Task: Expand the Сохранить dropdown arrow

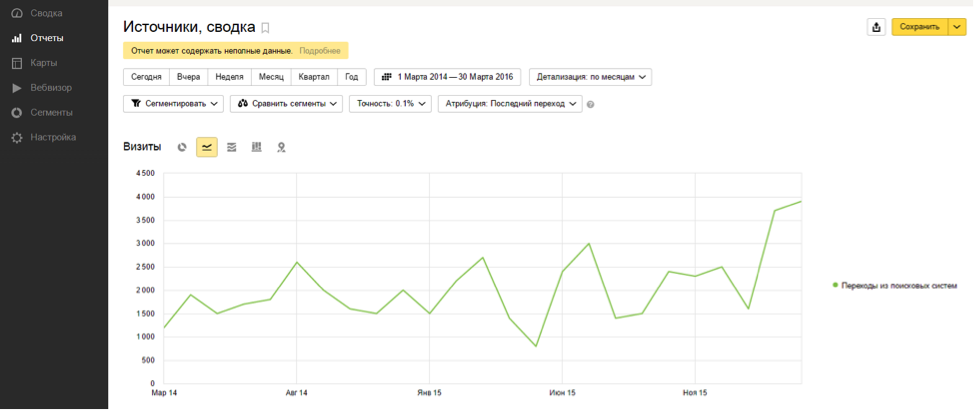Action: pos(957,27)
